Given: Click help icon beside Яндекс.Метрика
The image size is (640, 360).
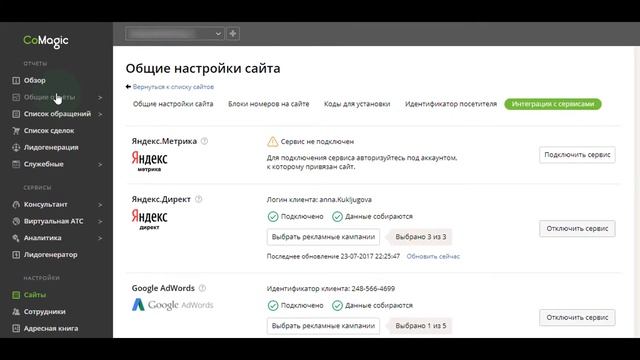Looking at the screenshot, I should (204, 141).
